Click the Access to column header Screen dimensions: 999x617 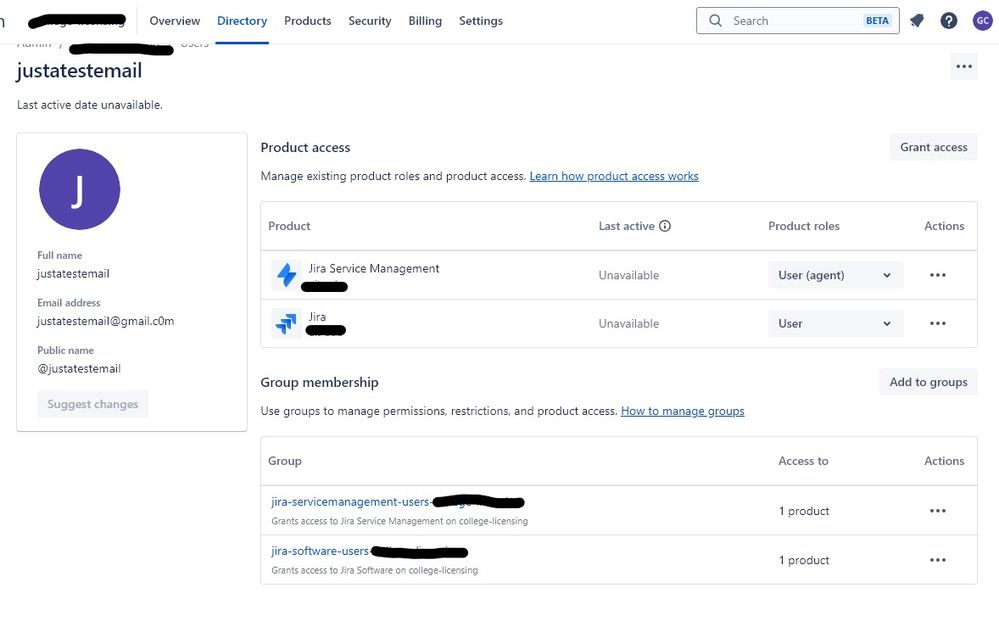tap(803, 461)
